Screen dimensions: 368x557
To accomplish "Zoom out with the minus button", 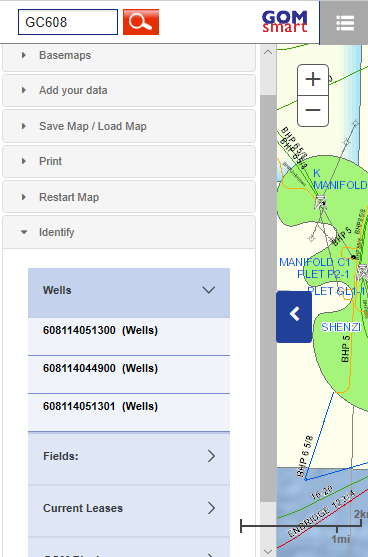I will coord(313,111).
